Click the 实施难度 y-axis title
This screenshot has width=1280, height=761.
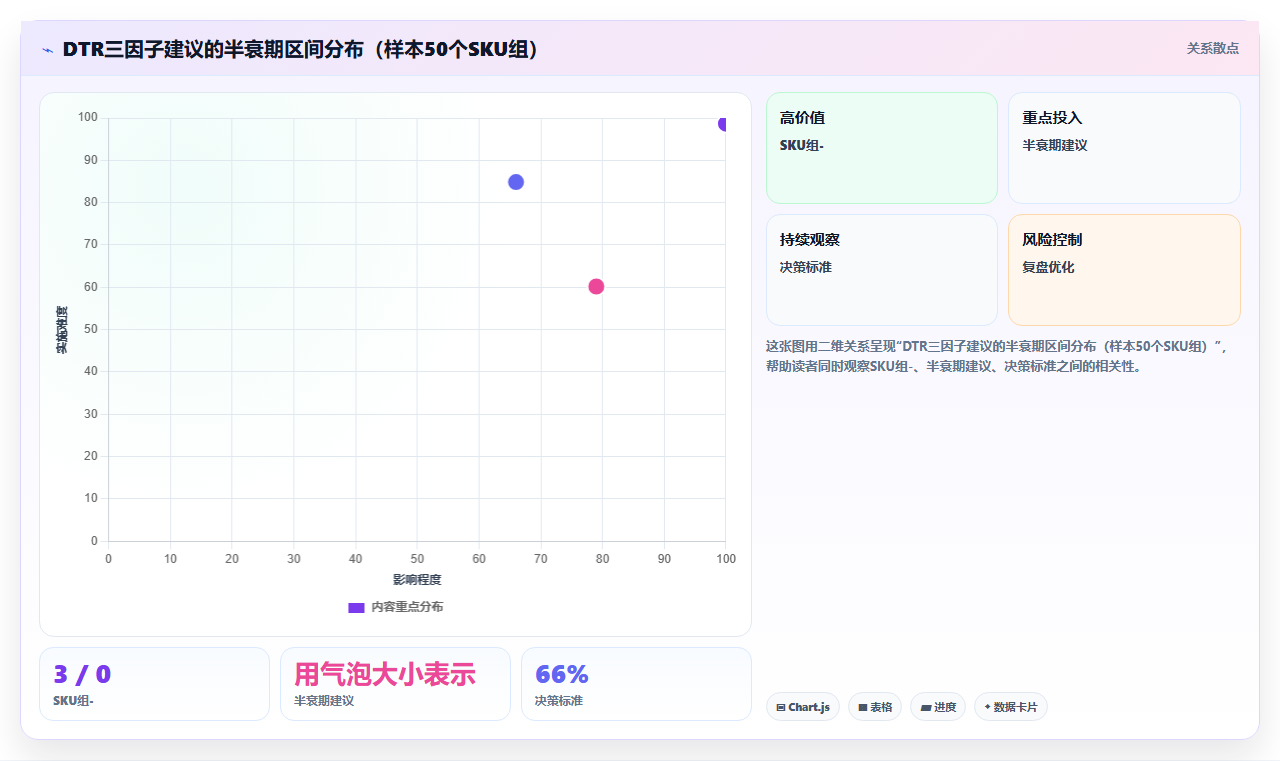[x=62, y=330]
